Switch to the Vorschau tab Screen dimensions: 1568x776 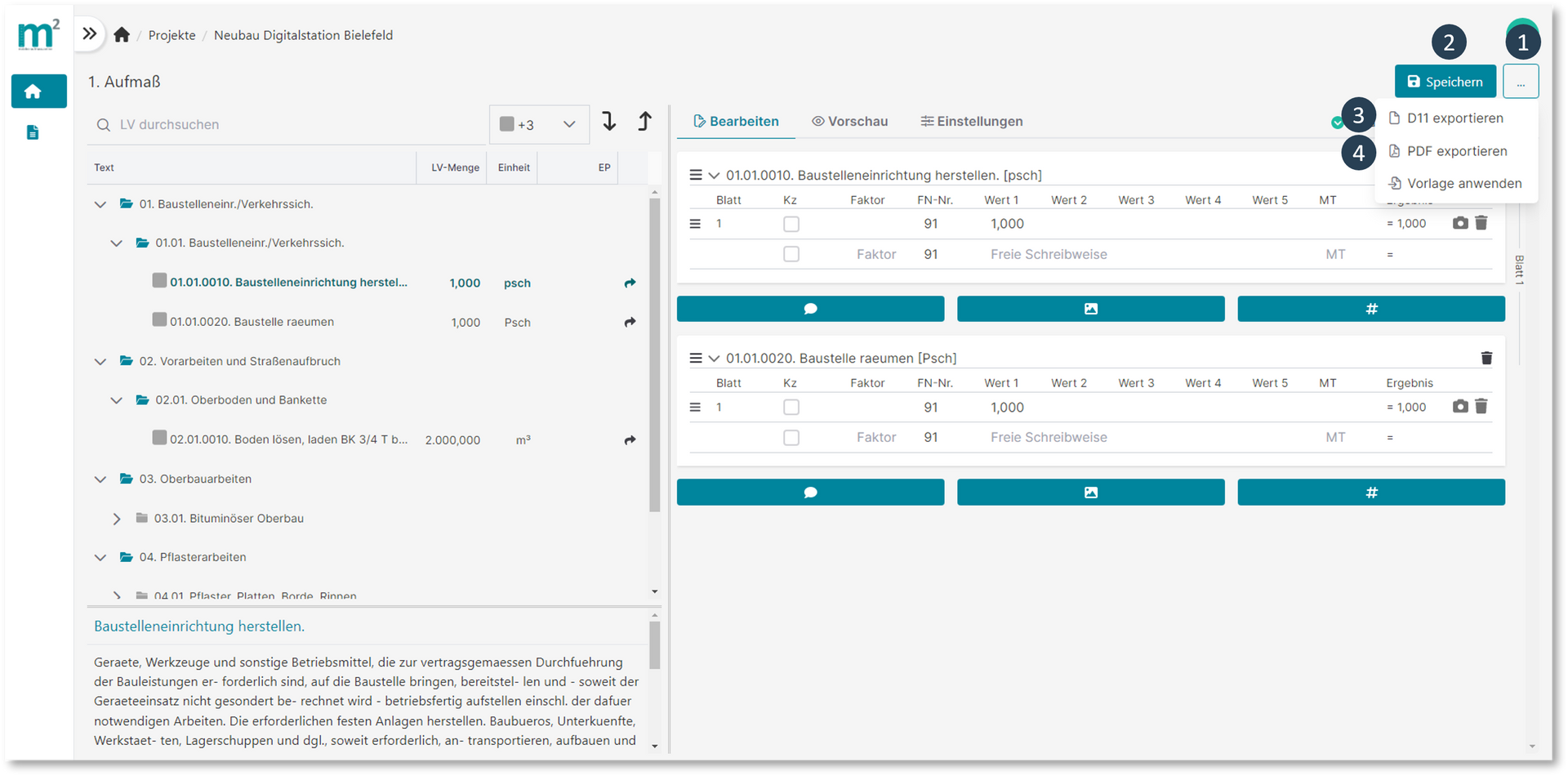(849, 121)
